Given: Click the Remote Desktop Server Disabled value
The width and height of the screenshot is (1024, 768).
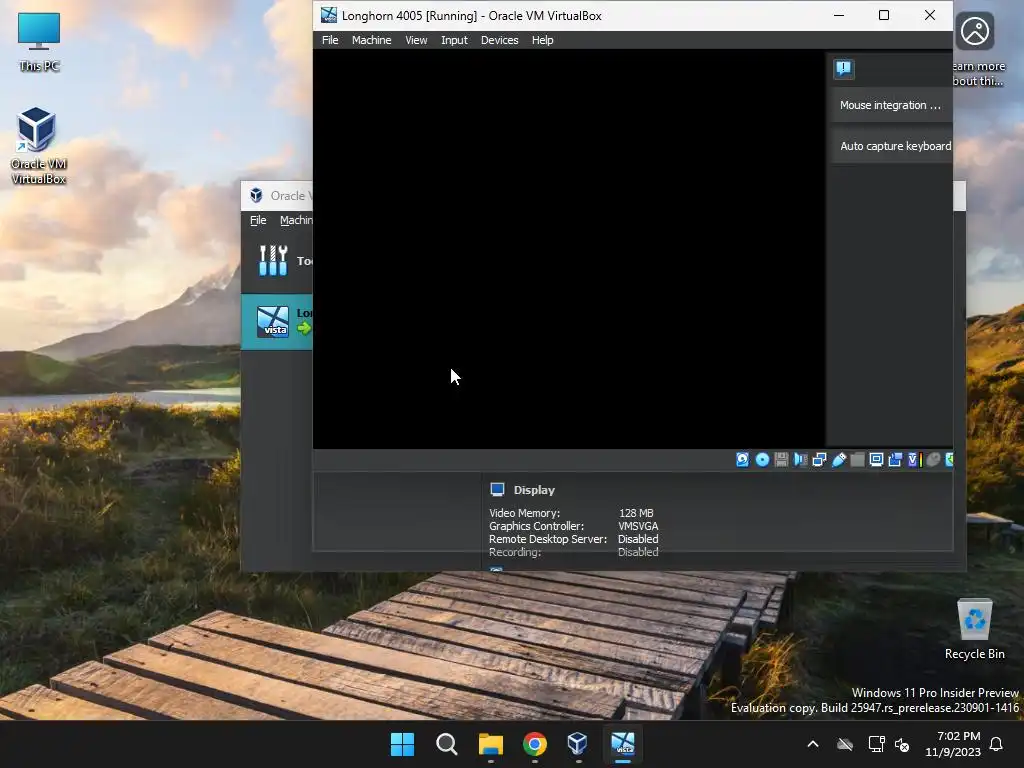Looking at the screenshot, I should tap(638, 539).
